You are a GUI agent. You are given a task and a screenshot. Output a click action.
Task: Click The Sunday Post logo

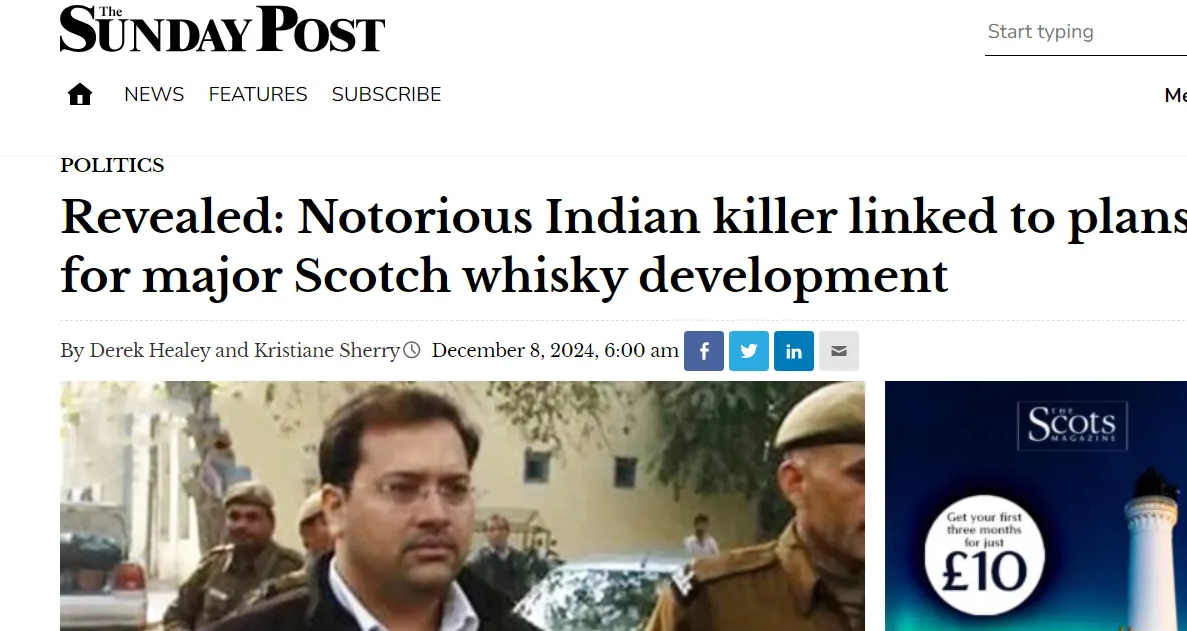tap(223, 29)
